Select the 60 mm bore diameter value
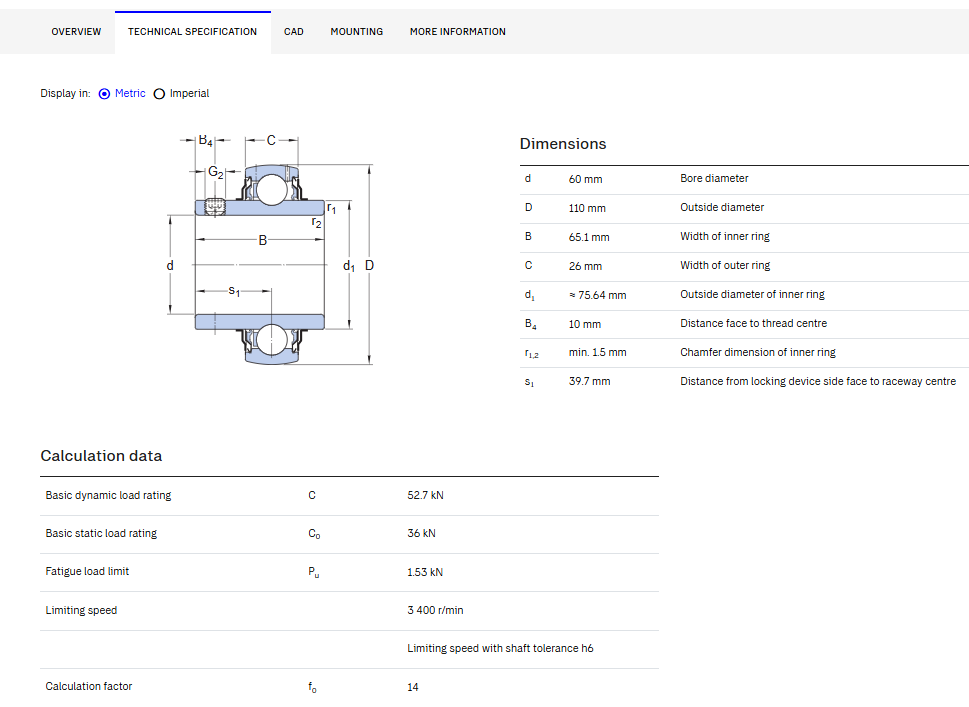The width and height of the screenshot is (969, 707). 585,179
